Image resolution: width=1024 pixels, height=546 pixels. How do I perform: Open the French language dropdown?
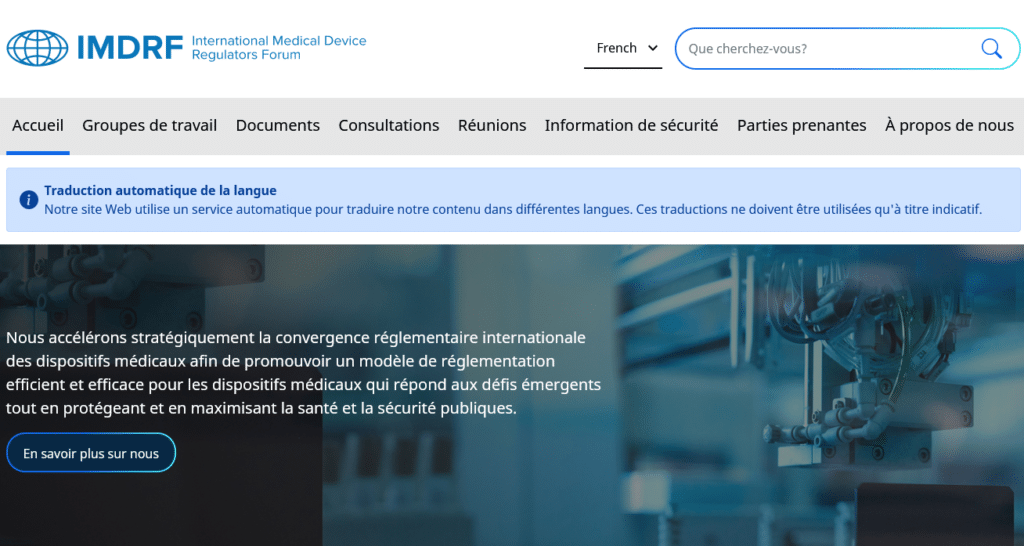tap(623, 48)
